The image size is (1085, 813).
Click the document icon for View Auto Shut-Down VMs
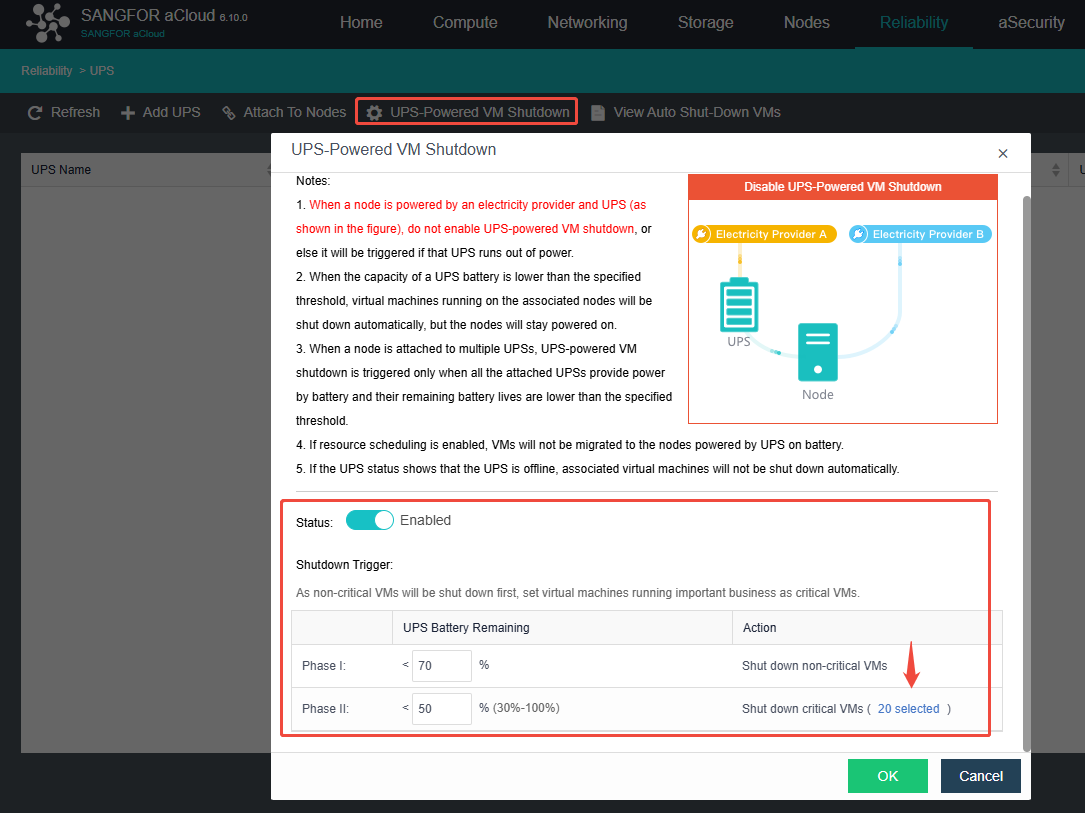(x=598, y=113)
